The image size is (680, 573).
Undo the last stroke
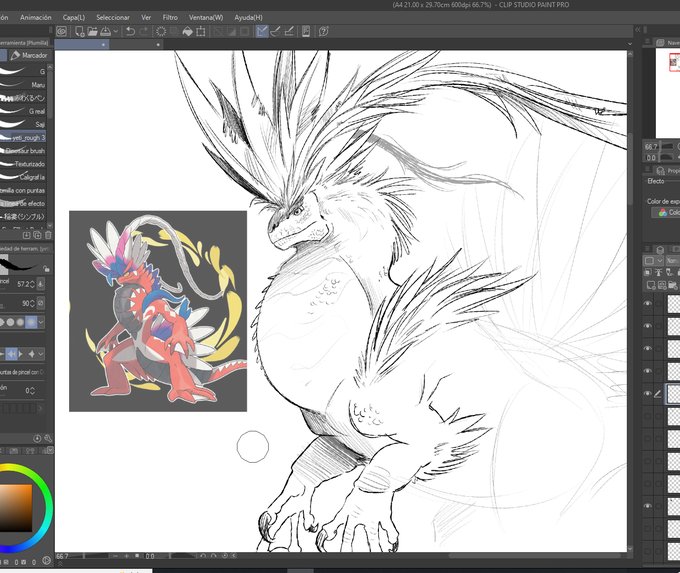(130, 32)
